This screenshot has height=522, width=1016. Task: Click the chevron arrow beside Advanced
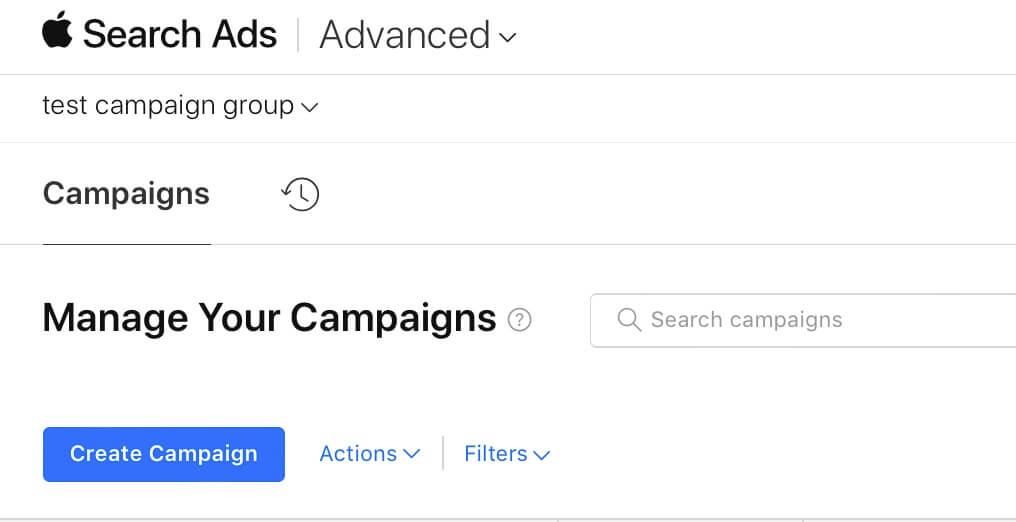click(x=508, y=38)
